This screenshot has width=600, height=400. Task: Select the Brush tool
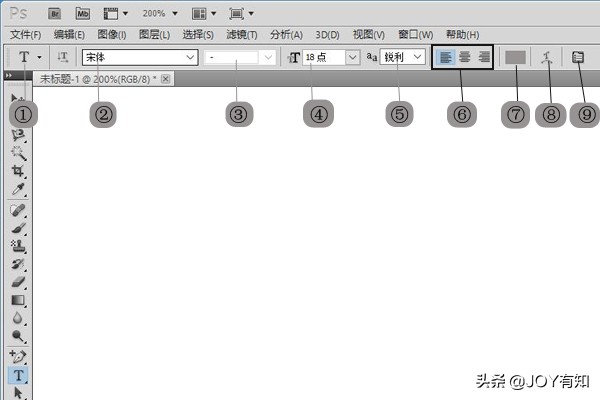18,229
